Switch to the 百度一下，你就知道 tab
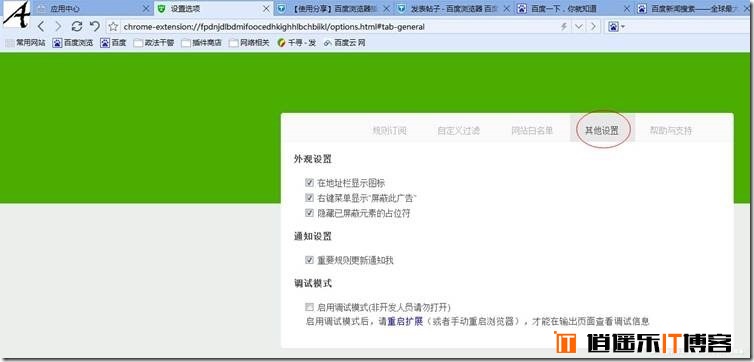This screenshot has height=362, width=754. click(x=574, y=9)
